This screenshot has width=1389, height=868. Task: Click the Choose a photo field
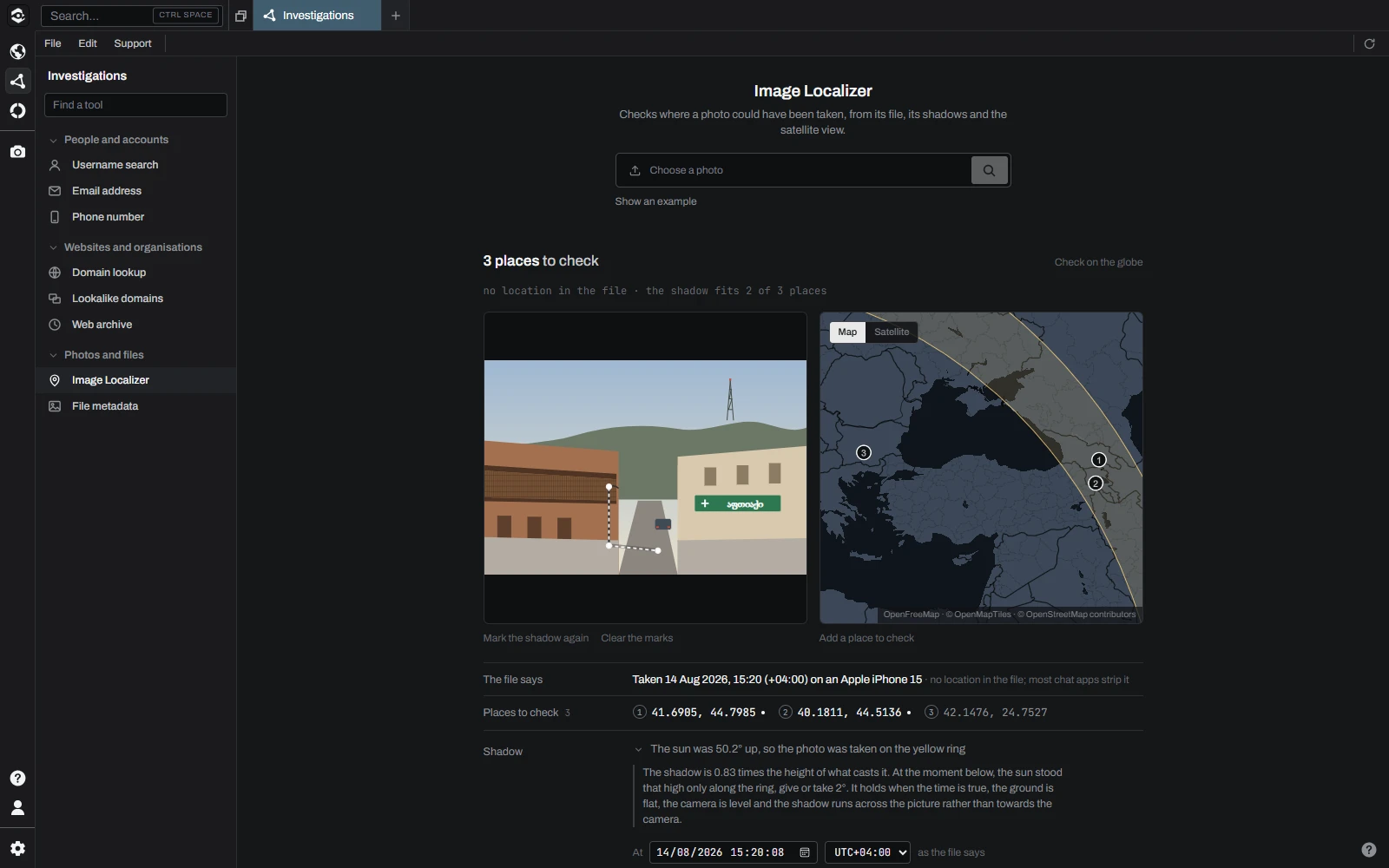pos(793,170)
